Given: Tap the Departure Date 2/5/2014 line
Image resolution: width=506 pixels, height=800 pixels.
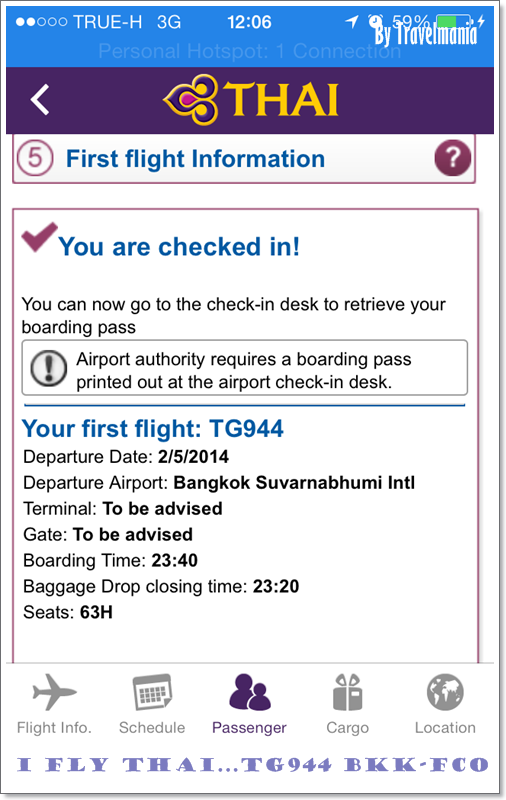Looking at the screenshot, I should point(126,456).
